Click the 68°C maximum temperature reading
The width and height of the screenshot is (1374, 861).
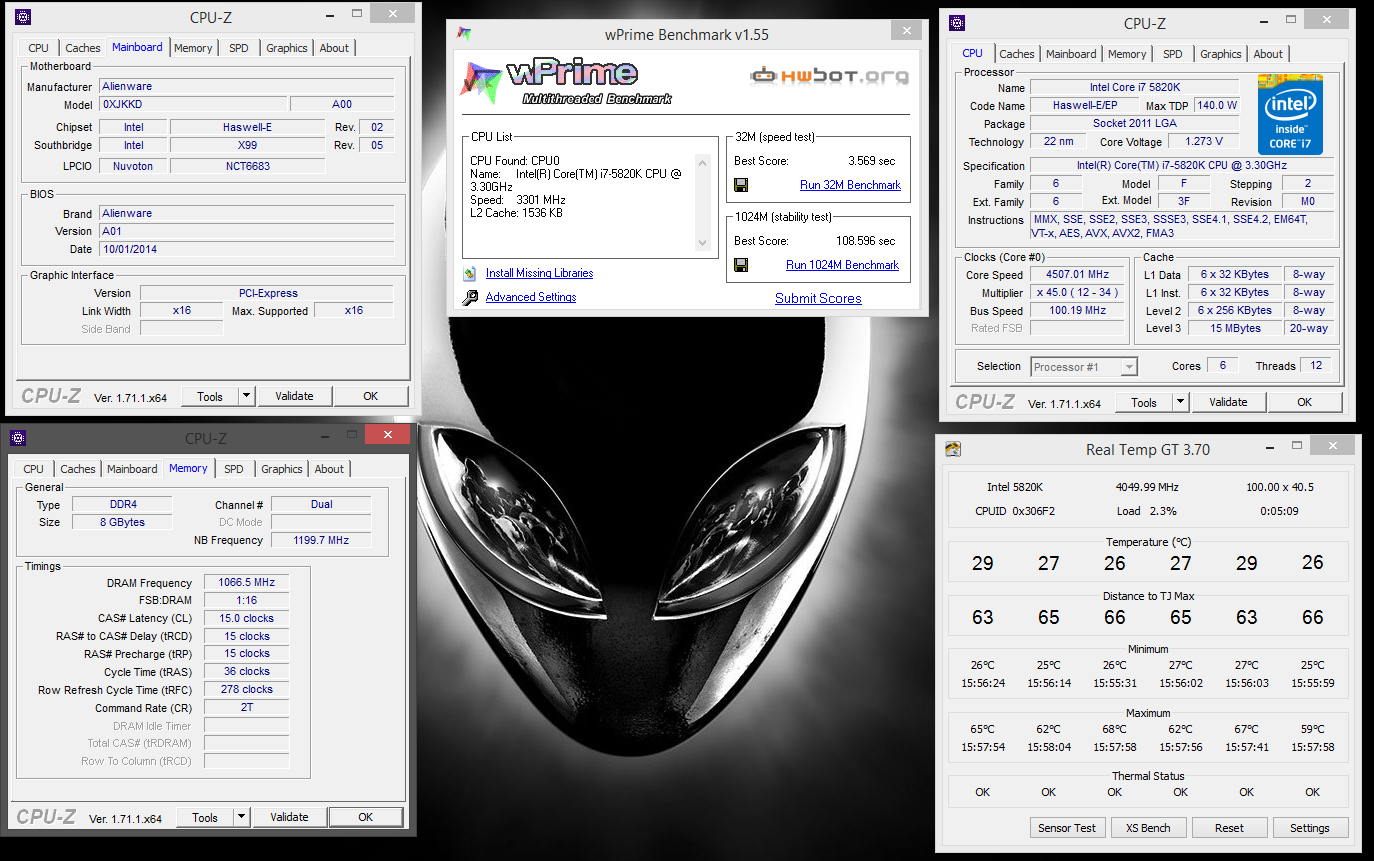click(1115, 729)
